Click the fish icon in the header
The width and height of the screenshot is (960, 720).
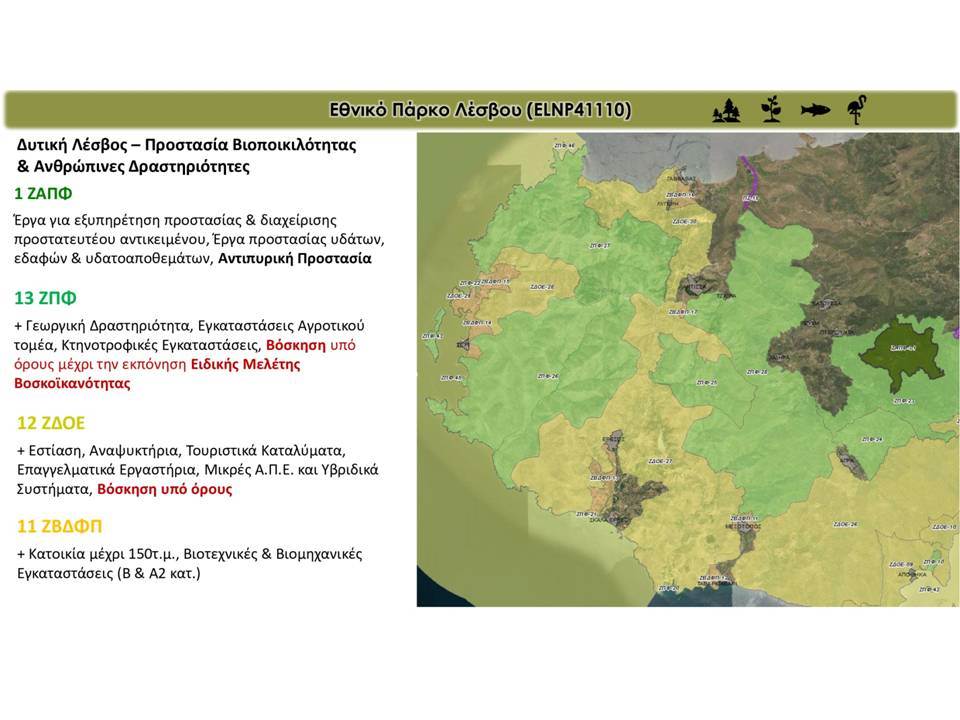tap(816, 110)
